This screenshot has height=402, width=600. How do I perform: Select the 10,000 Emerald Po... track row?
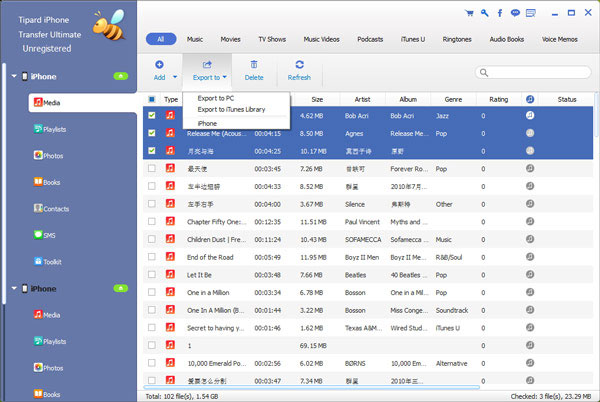368,363
